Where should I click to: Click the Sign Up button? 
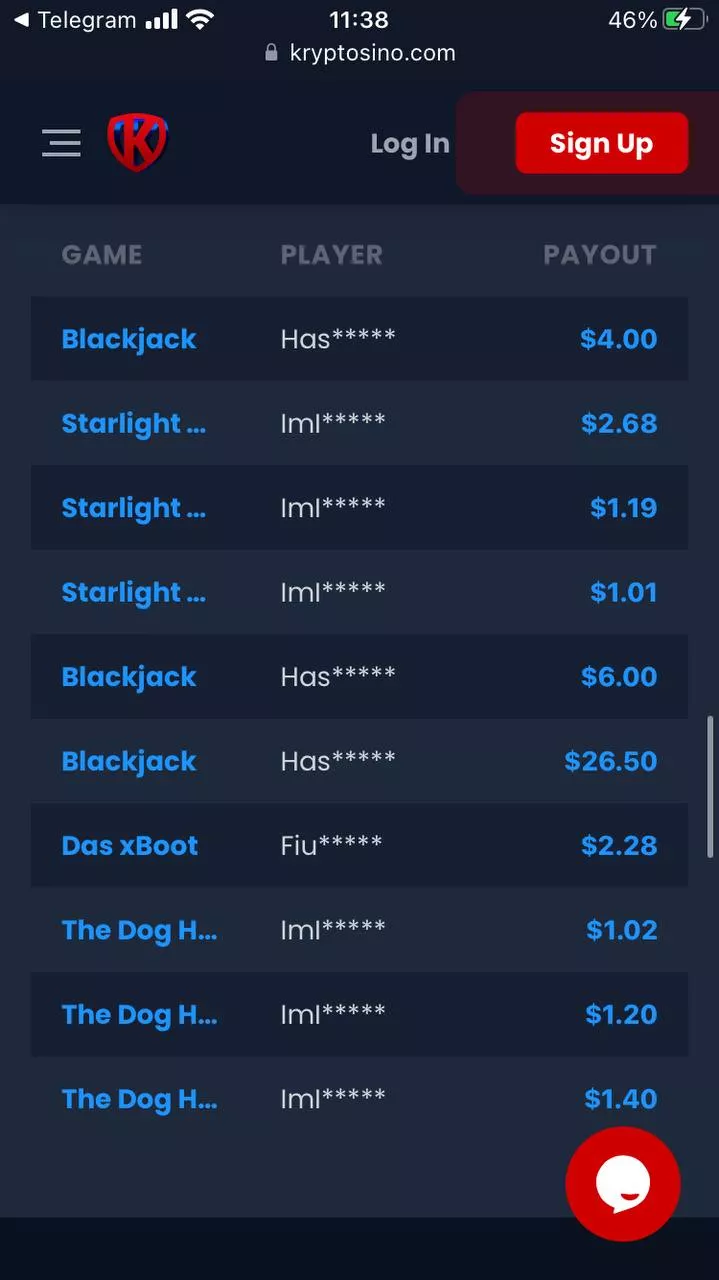pos(601,143)
